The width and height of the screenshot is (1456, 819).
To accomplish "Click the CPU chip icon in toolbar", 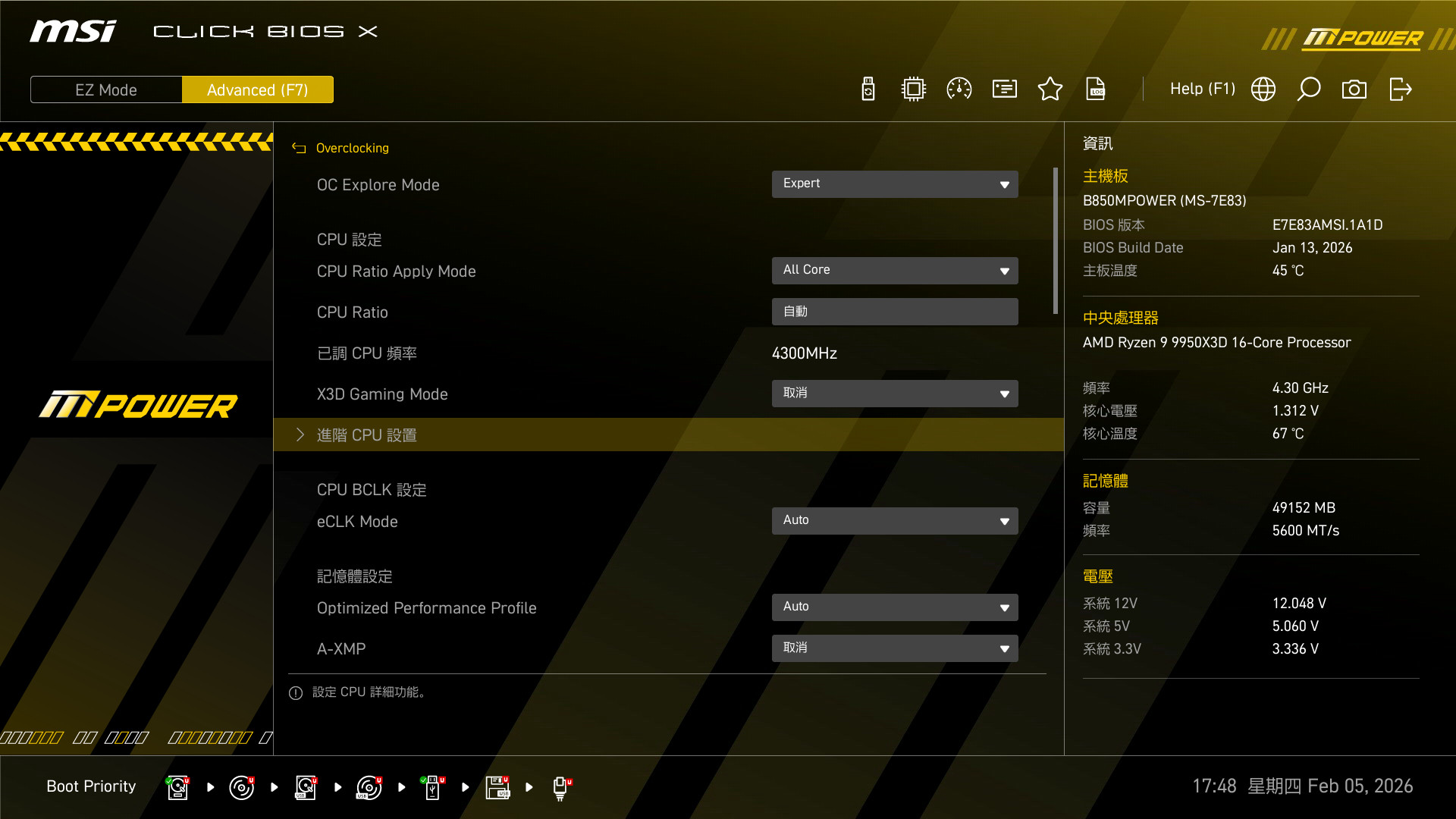I will coord(914,89).
